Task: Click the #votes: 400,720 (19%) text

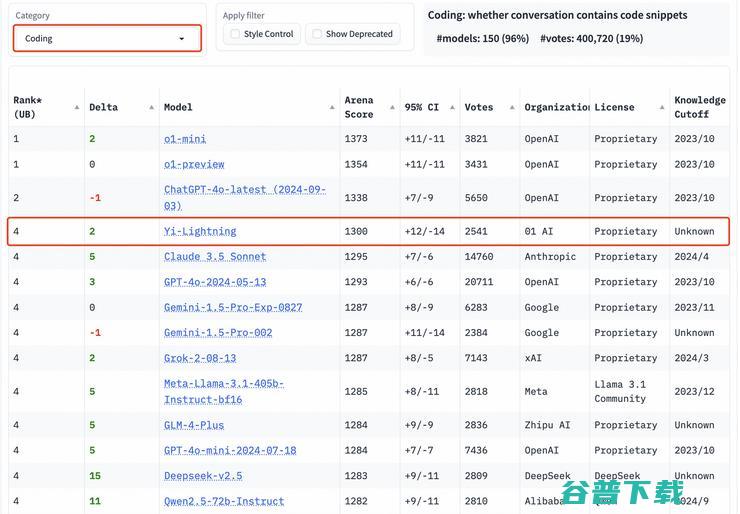Action: 591,39
